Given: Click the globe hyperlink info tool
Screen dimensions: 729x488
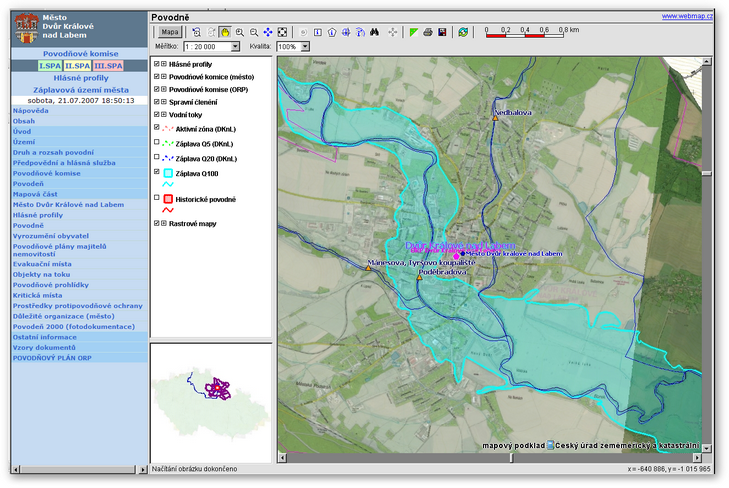Looking at the screenshot, I should tap(346, 32).
